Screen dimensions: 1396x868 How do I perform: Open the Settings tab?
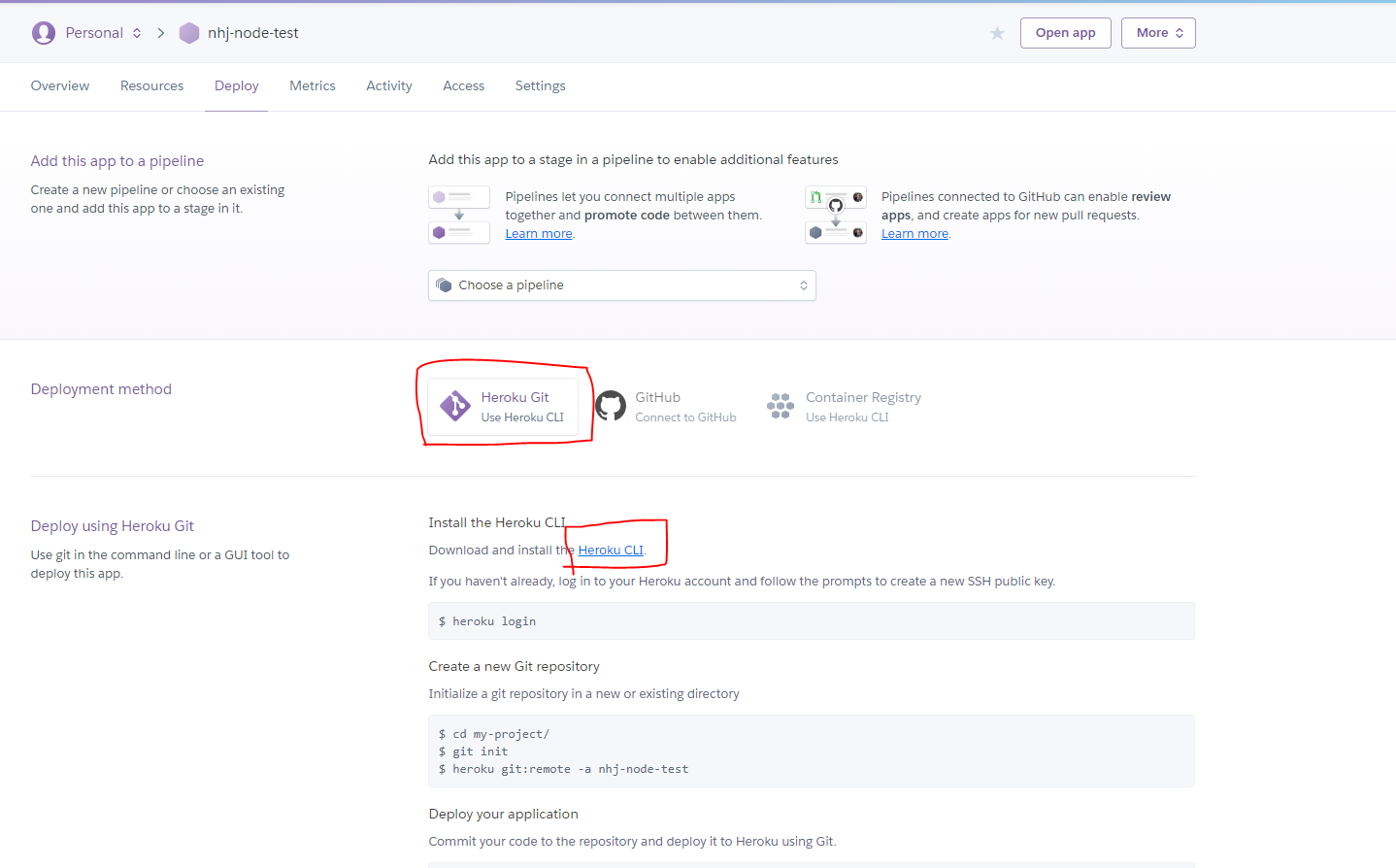point(541,85)
